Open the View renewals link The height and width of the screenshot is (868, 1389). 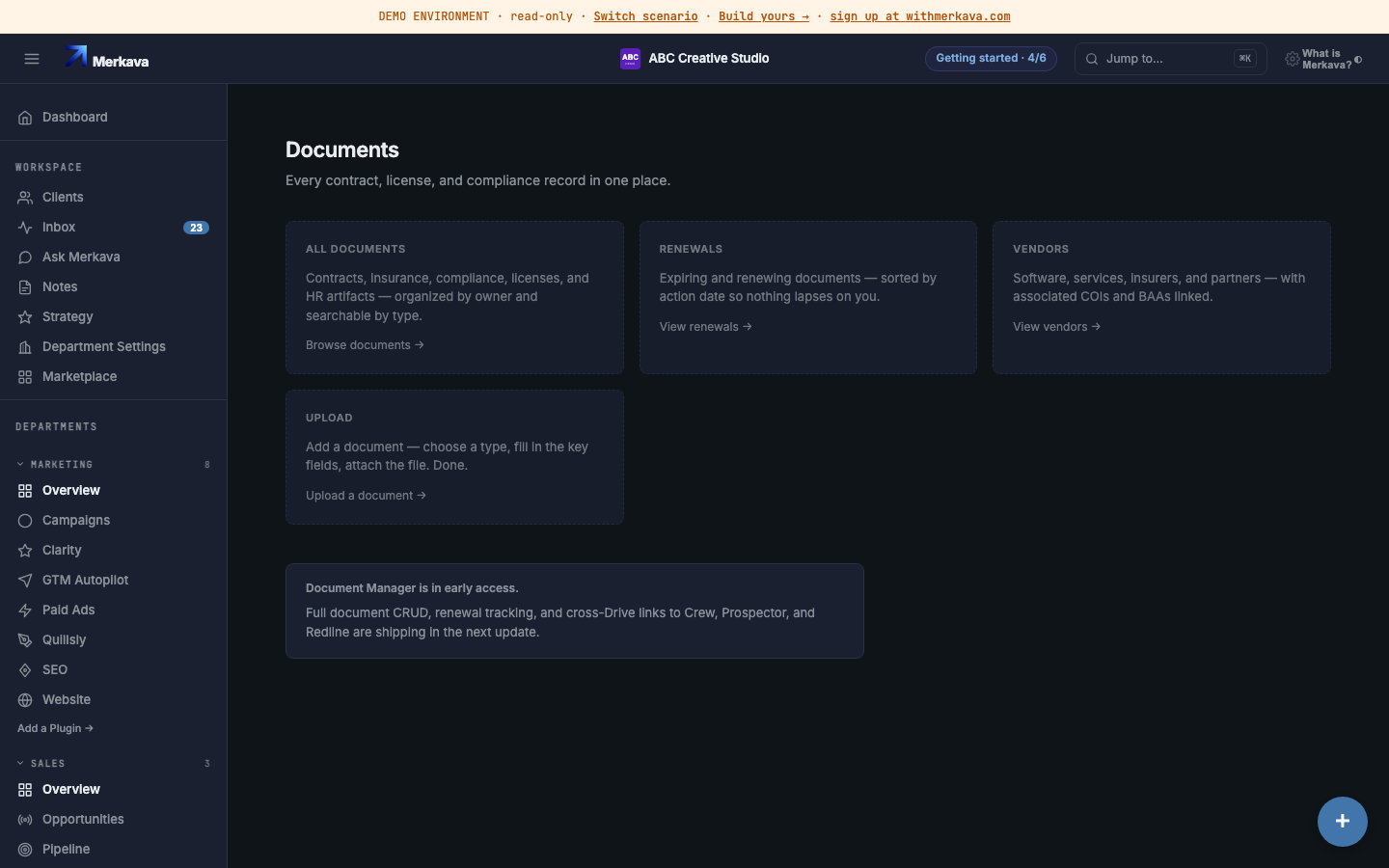pos(705,327)
